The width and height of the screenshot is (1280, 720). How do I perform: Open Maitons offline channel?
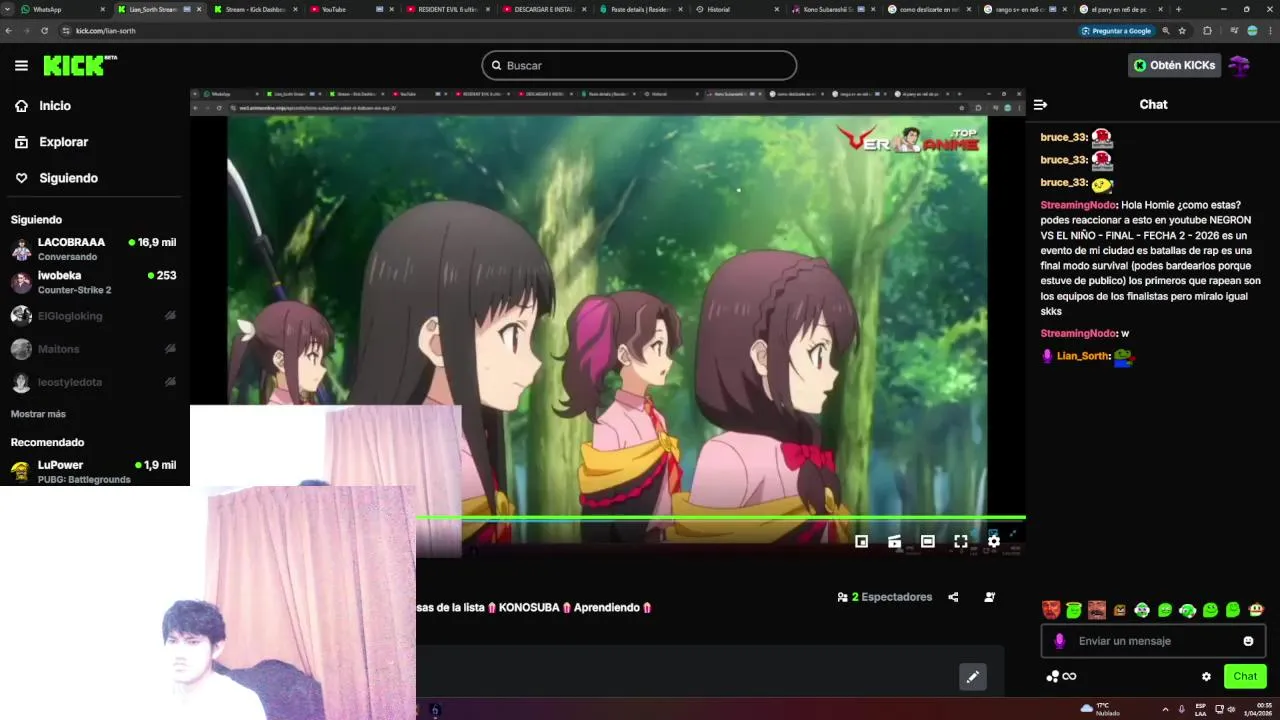93,349
